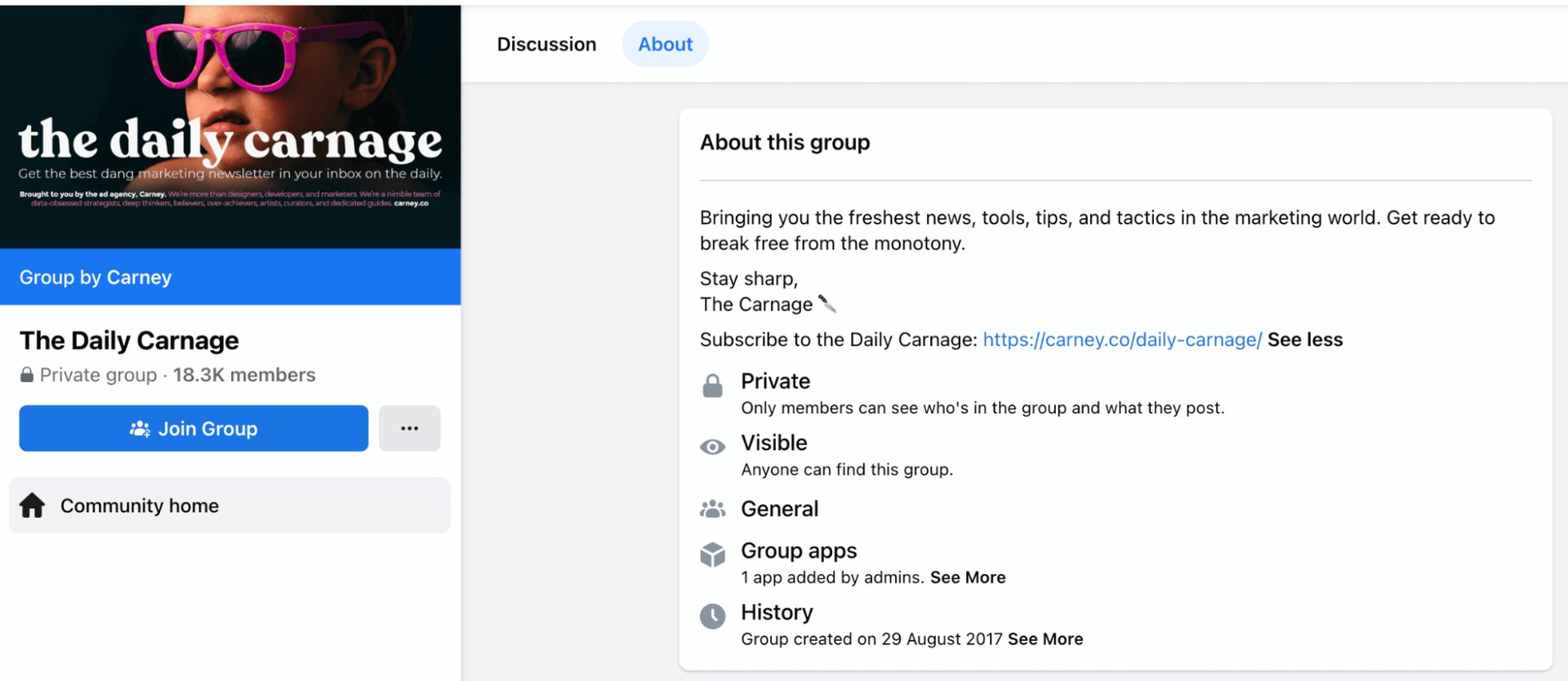Click the house icon for Community home

tap(33, 505)
